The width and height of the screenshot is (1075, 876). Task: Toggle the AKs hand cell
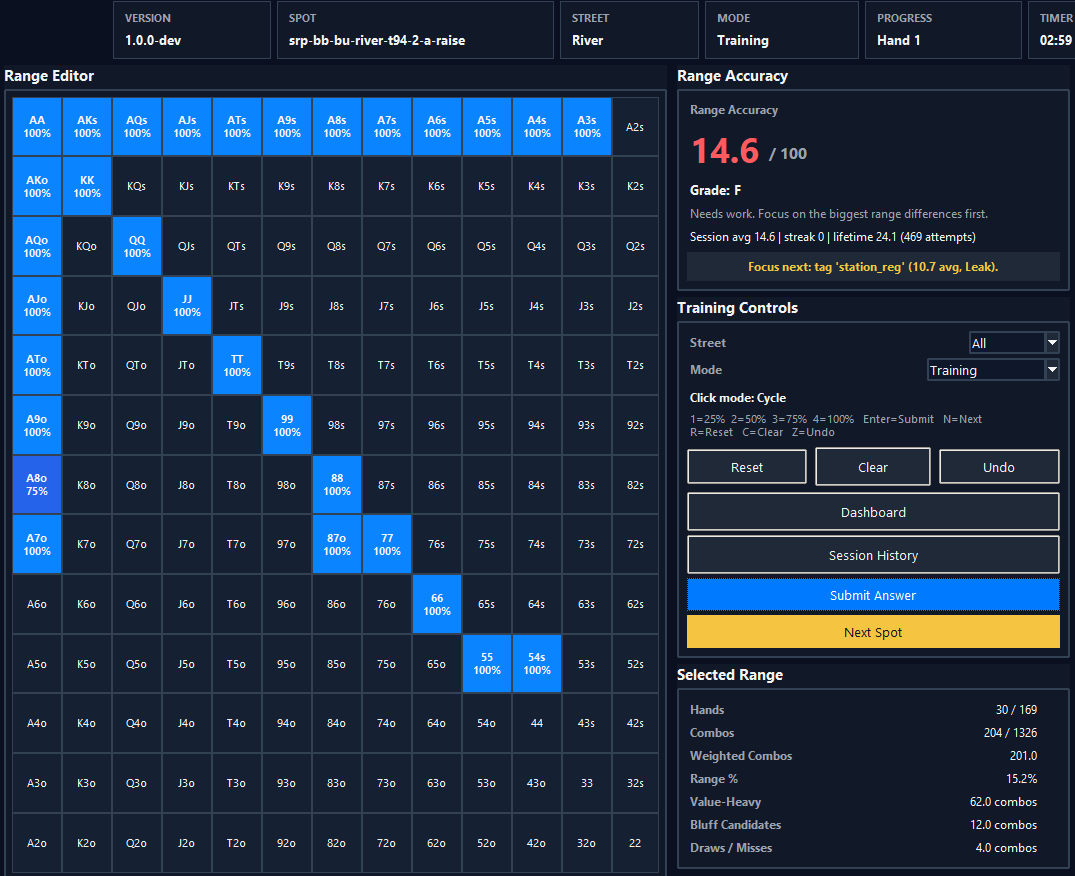click(87, 127)
